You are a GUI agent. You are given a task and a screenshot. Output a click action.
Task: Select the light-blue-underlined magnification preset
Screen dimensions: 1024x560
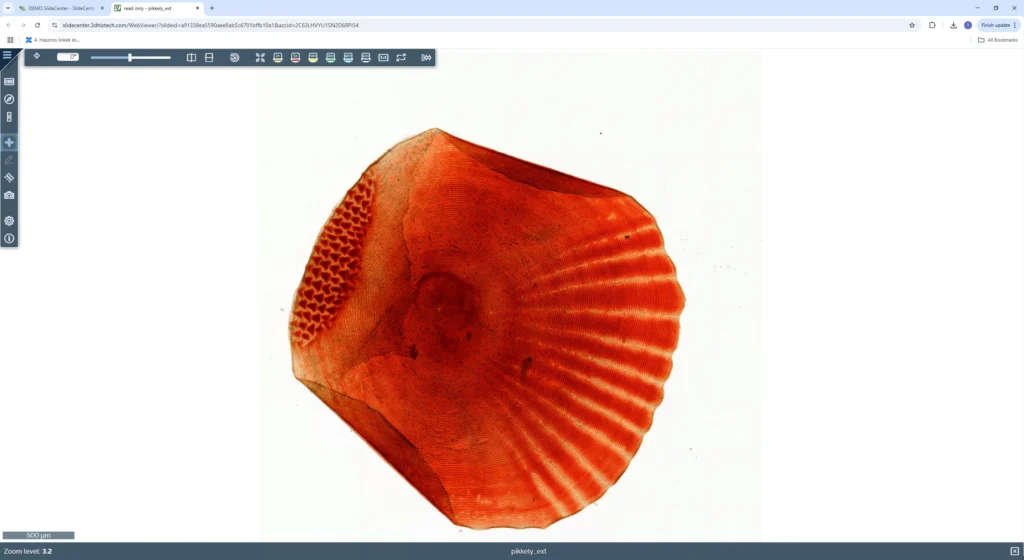coord(348,57)
